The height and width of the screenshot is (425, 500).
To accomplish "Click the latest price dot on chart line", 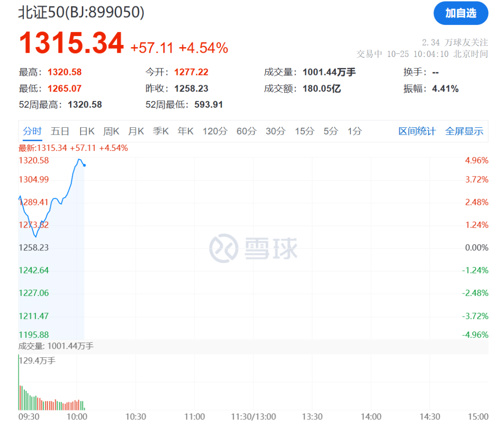I will pos(85,165).
